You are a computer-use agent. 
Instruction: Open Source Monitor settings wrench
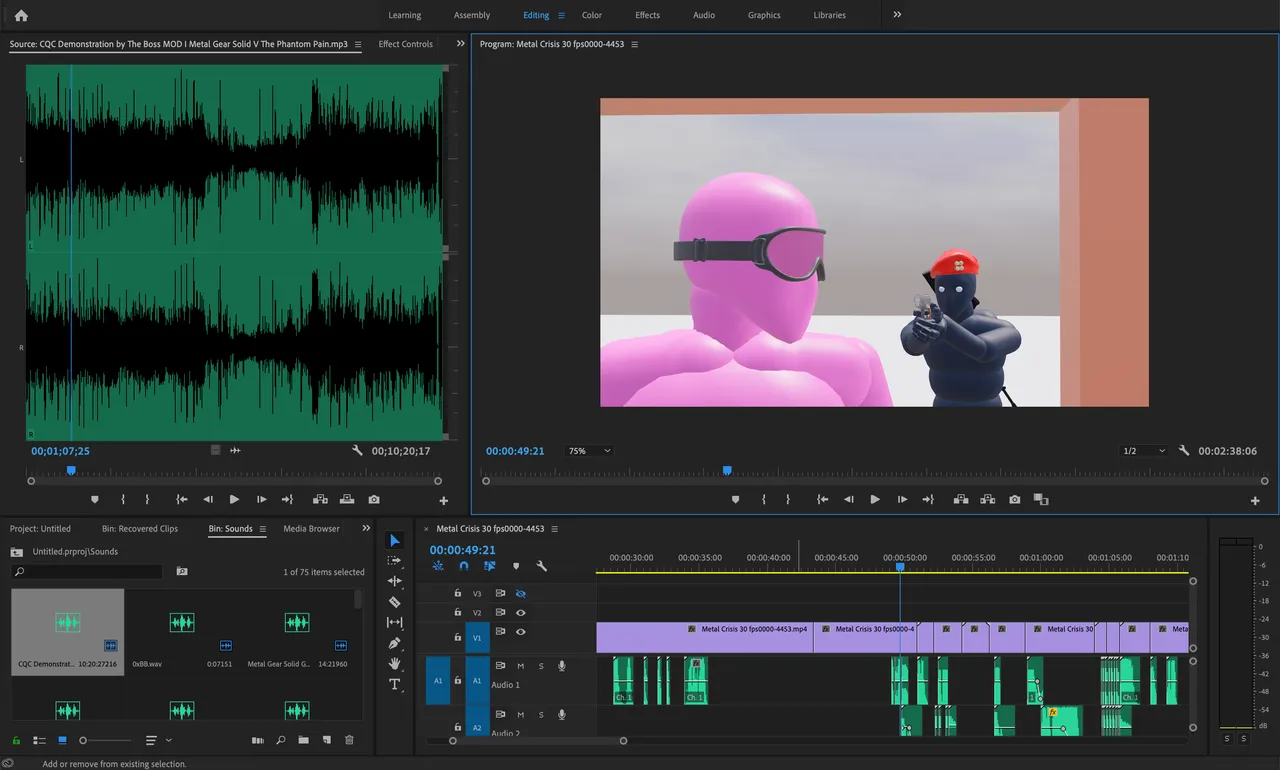coord(357,451)
